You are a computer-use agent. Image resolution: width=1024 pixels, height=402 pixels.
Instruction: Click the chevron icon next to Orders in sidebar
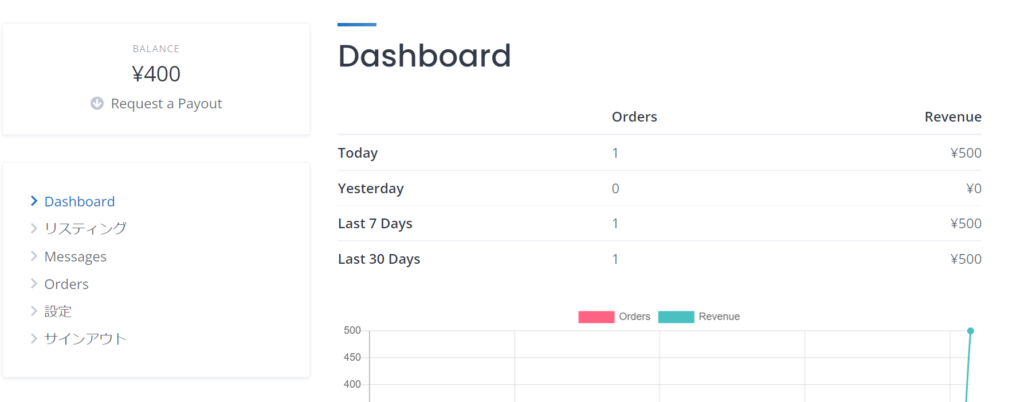pos(34,284)
